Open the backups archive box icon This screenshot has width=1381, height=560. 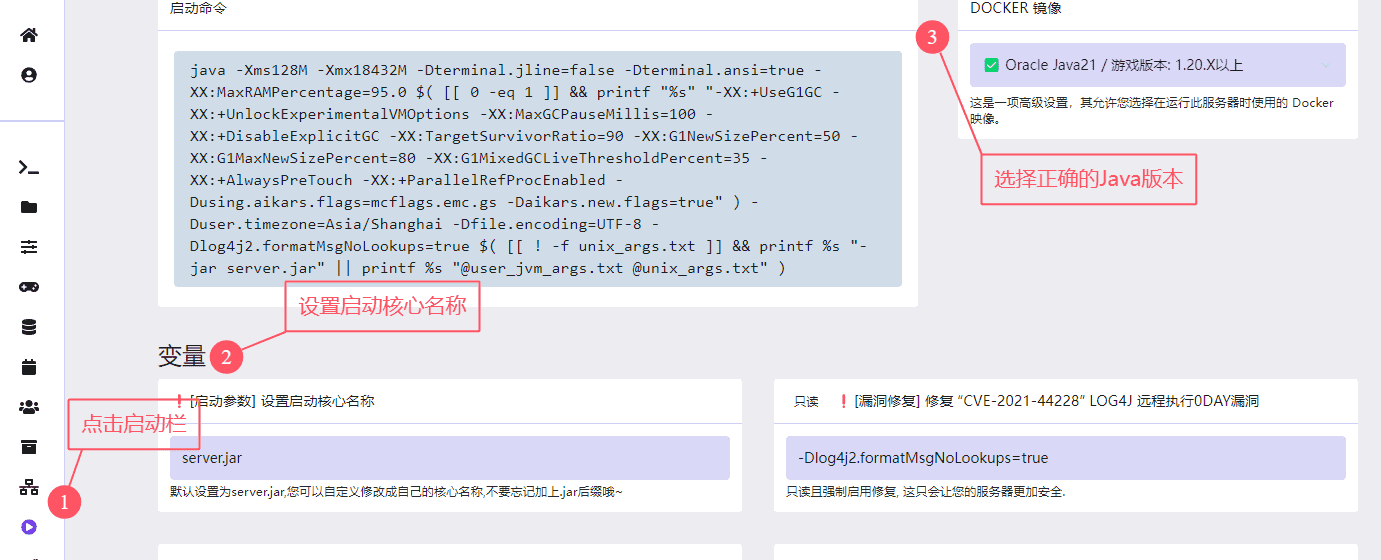pos(29,447)
